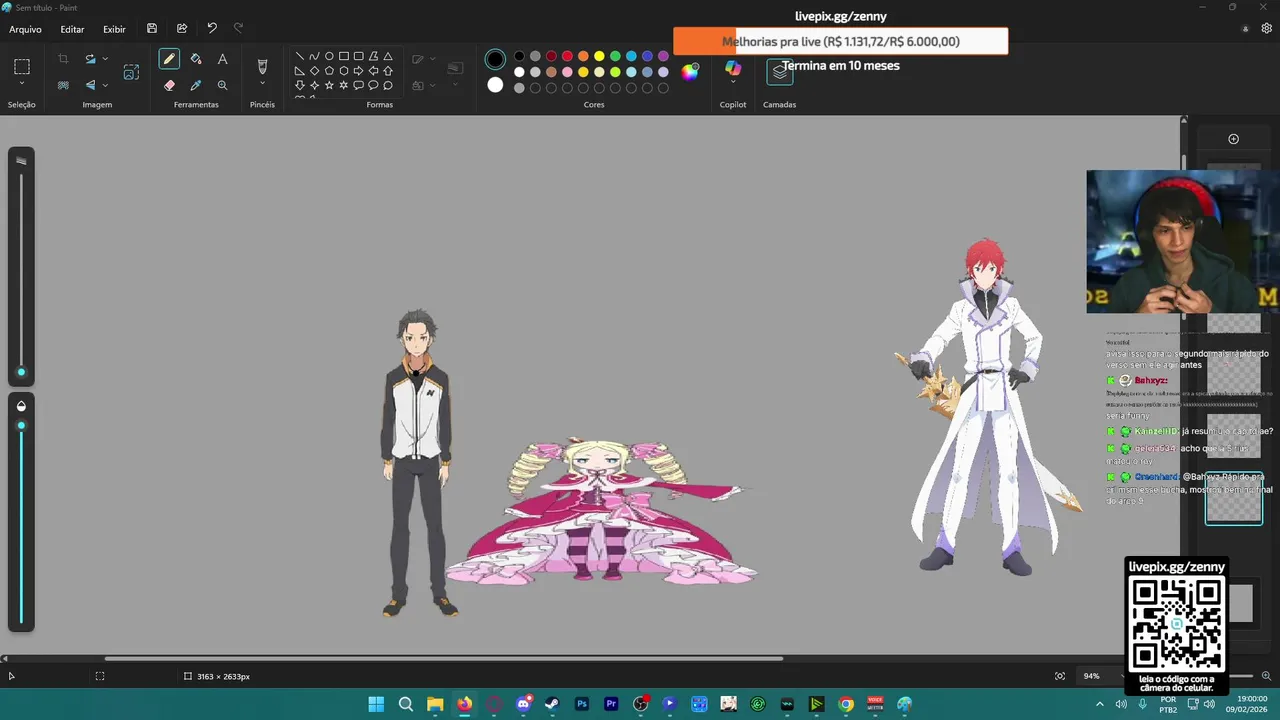This screenshot has width=1280, height=720.
Task: Pick the green color swatch
Action: click(x=615, y=56)
